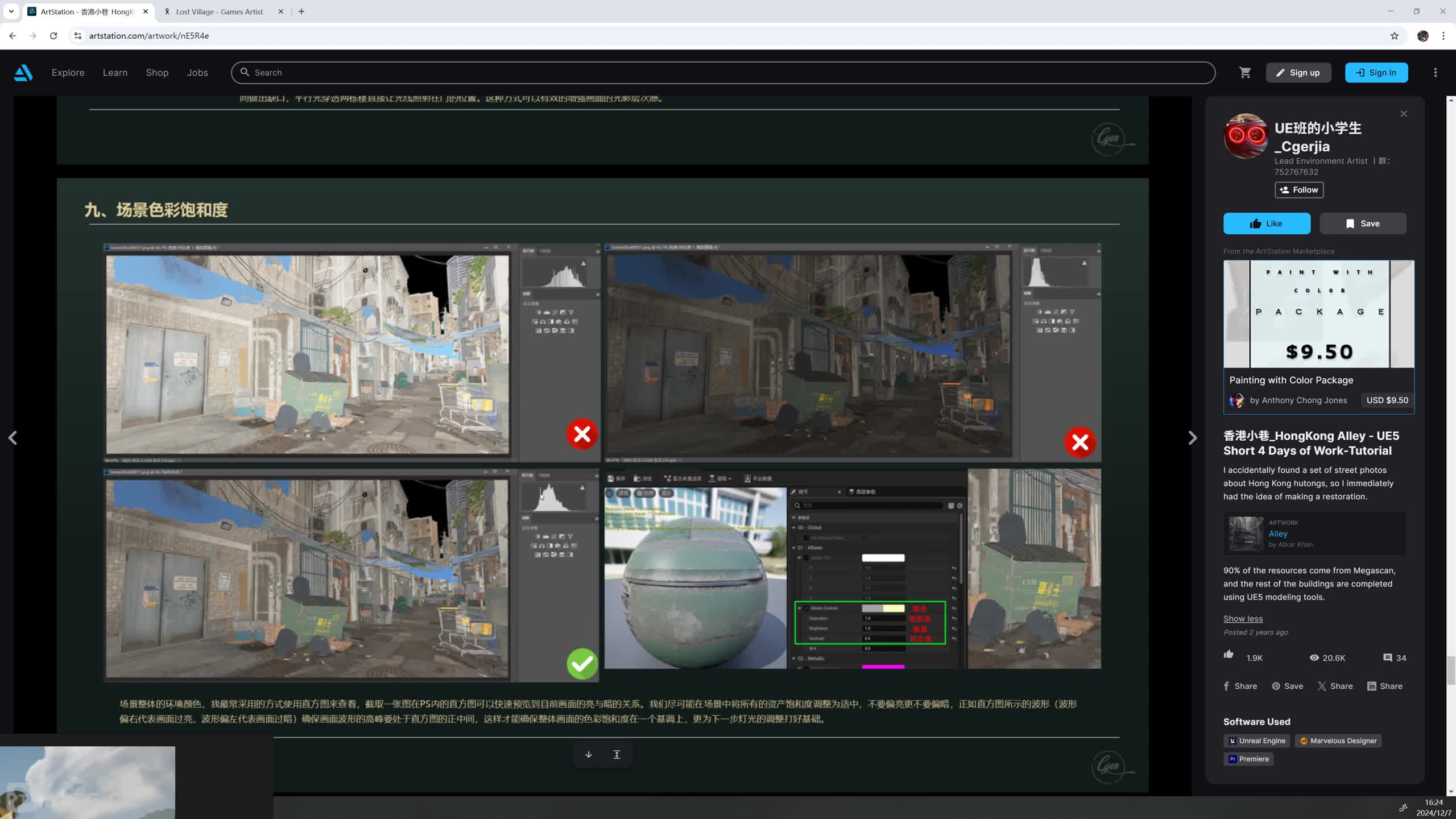Go to the next artwork arrow

(x=1193, y=438)
